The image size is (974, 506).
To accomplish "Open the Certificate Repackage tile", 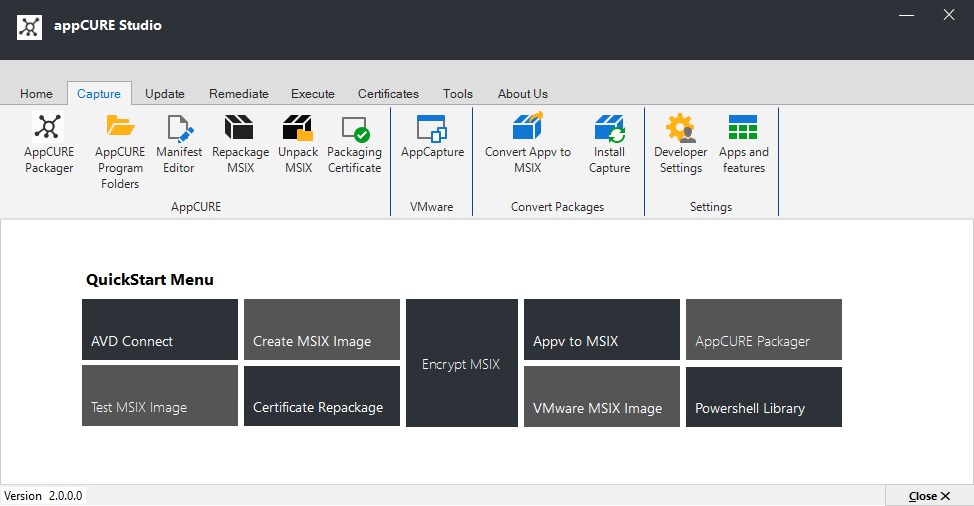I will [322, 396].
